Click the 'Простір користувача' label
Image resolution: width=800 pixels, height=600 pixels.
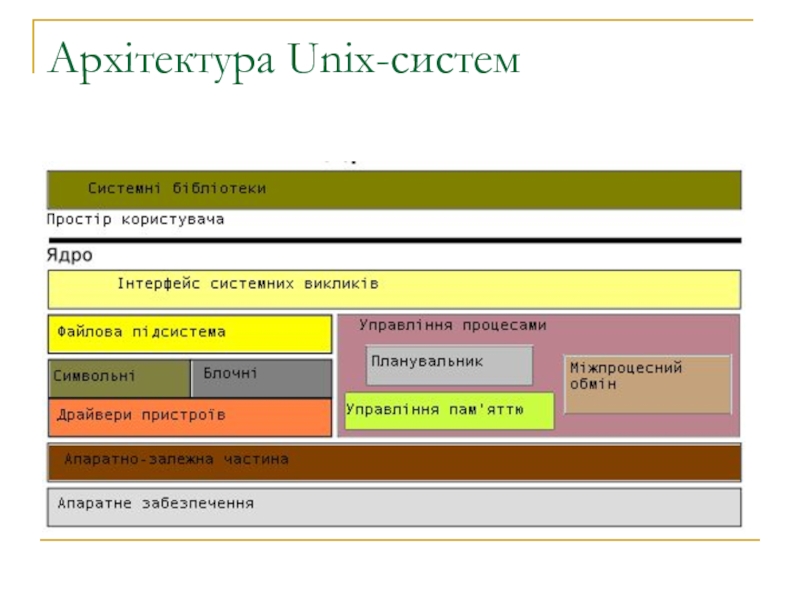135,220
